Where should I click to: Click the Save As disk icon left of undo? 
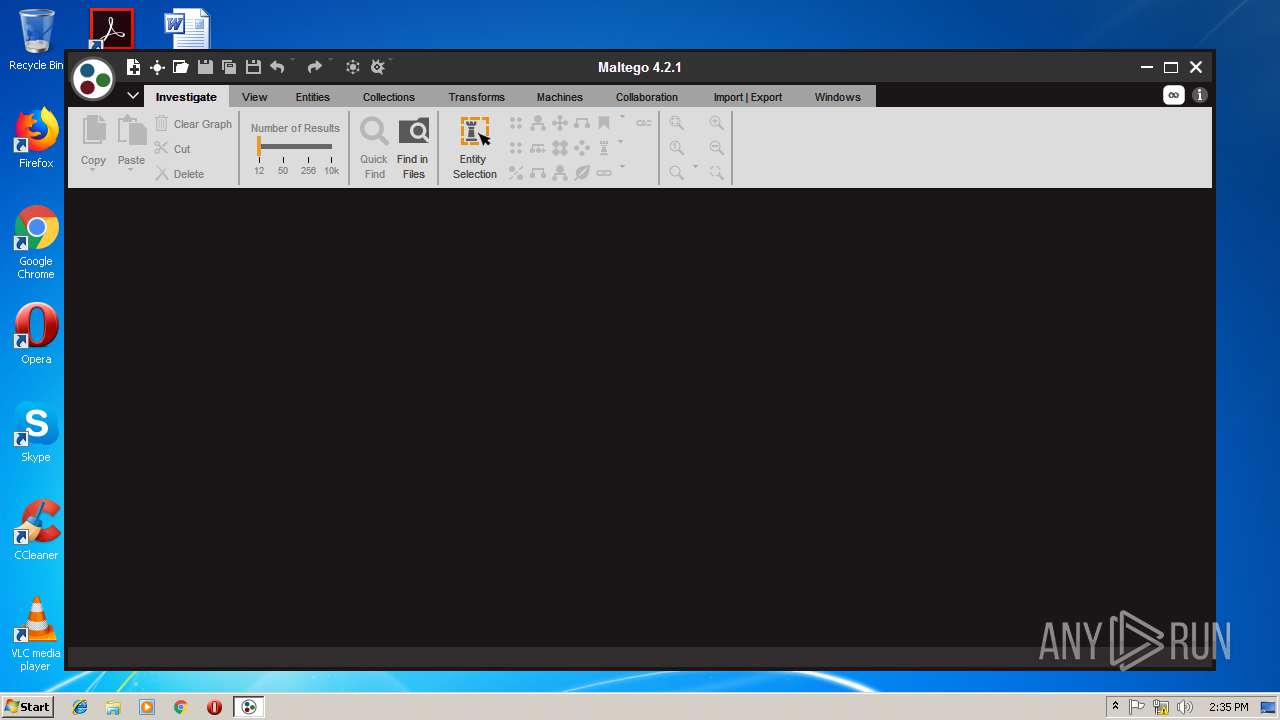click(x=253, y=67)
